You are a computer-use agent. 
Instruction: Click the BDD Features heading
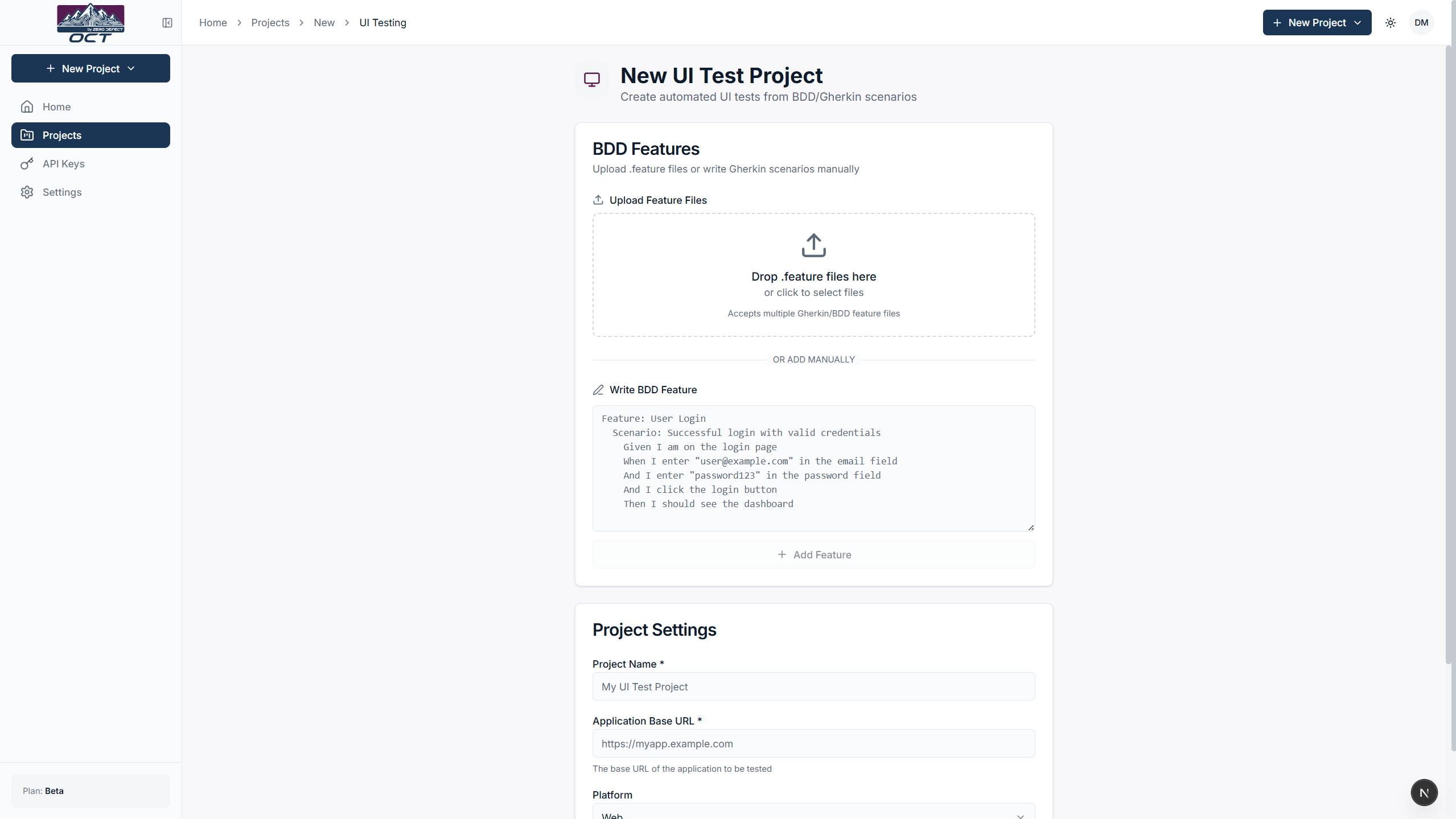[x=646, y=149]
